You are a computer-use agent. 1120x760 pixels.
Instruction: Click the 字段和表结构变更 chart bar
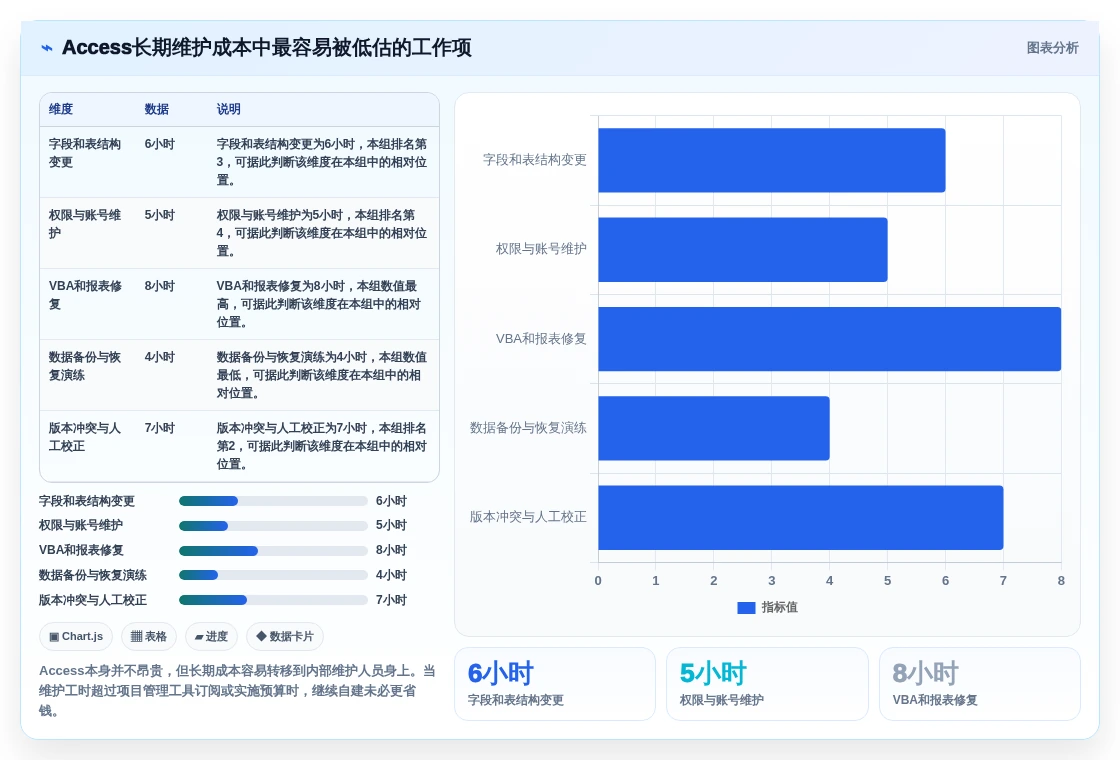(771, 160)
